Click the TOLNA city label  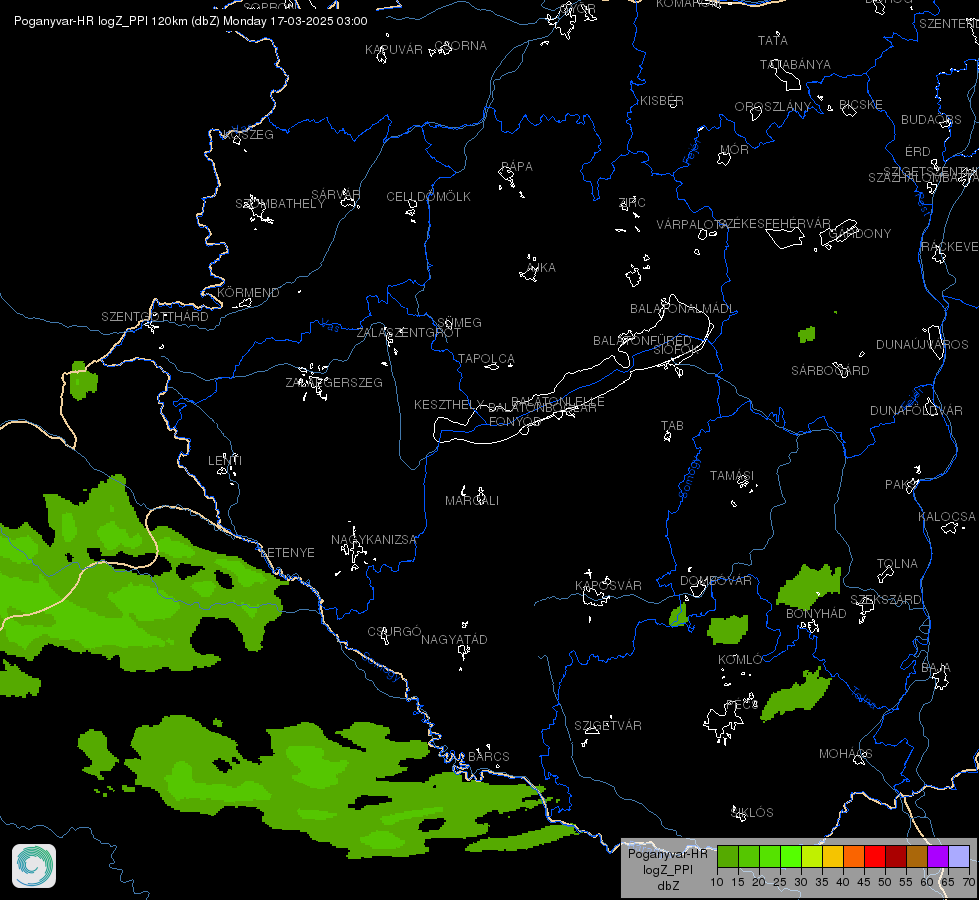(897, 563)
